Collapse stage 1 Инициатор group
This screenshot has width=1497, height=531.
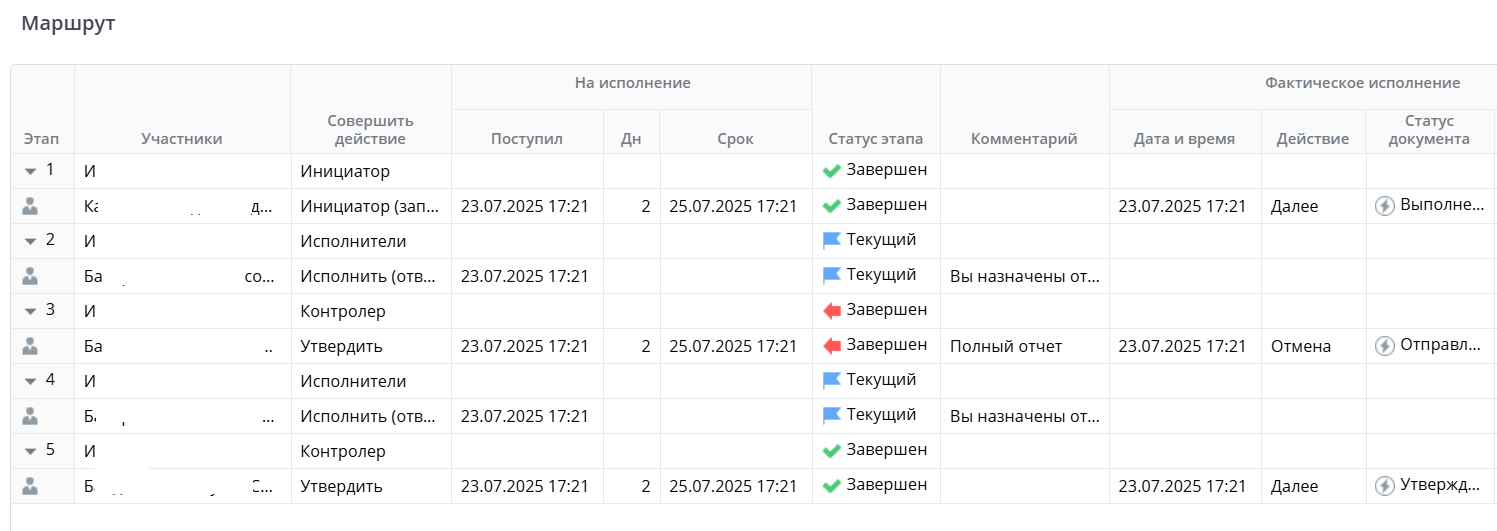pos(30,171)
